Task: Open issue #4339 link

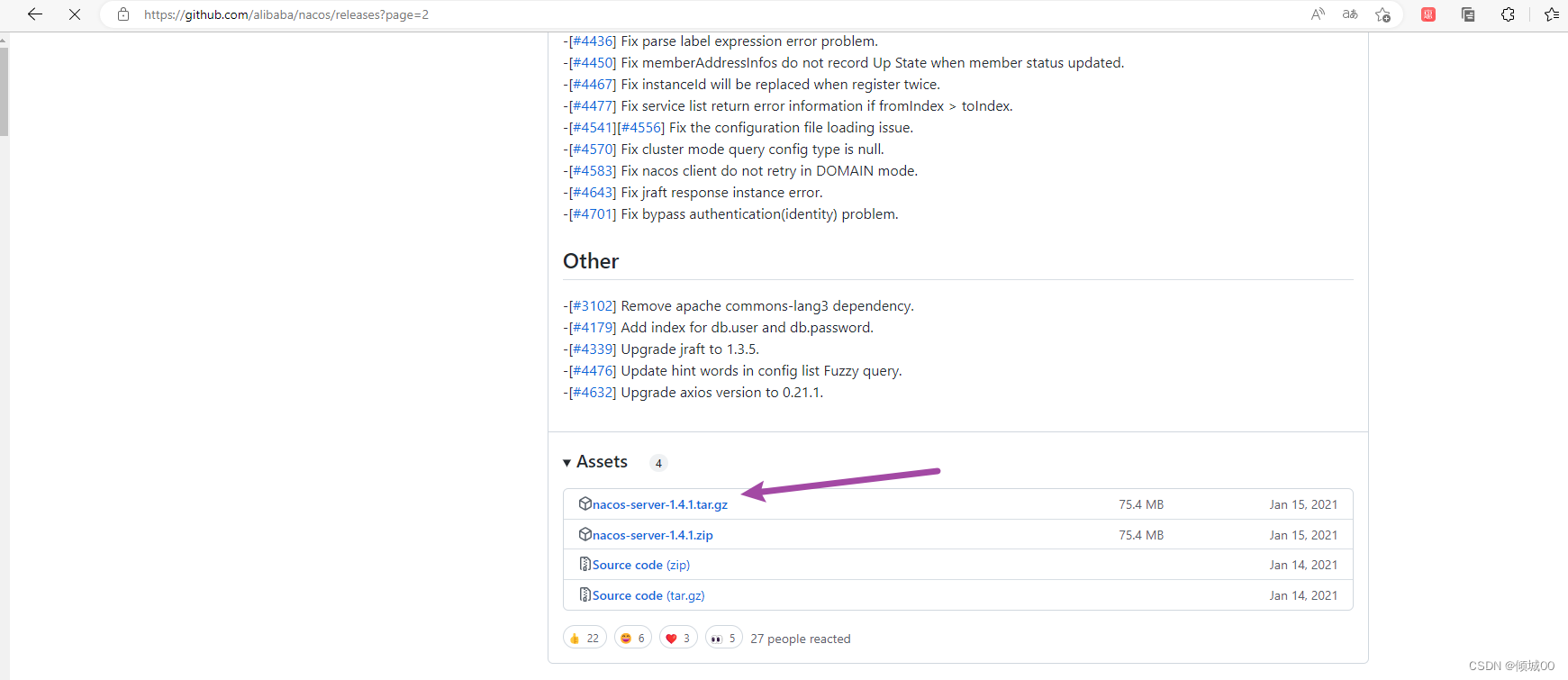Action: tap(593, 349)
